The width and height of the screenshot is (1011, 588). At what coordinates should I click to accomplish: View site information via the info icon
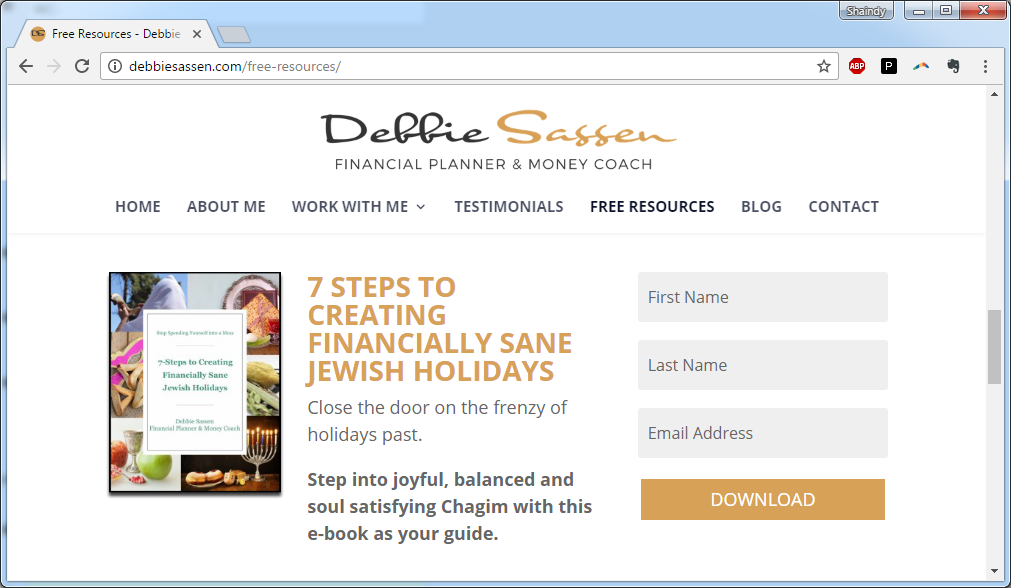115,66
